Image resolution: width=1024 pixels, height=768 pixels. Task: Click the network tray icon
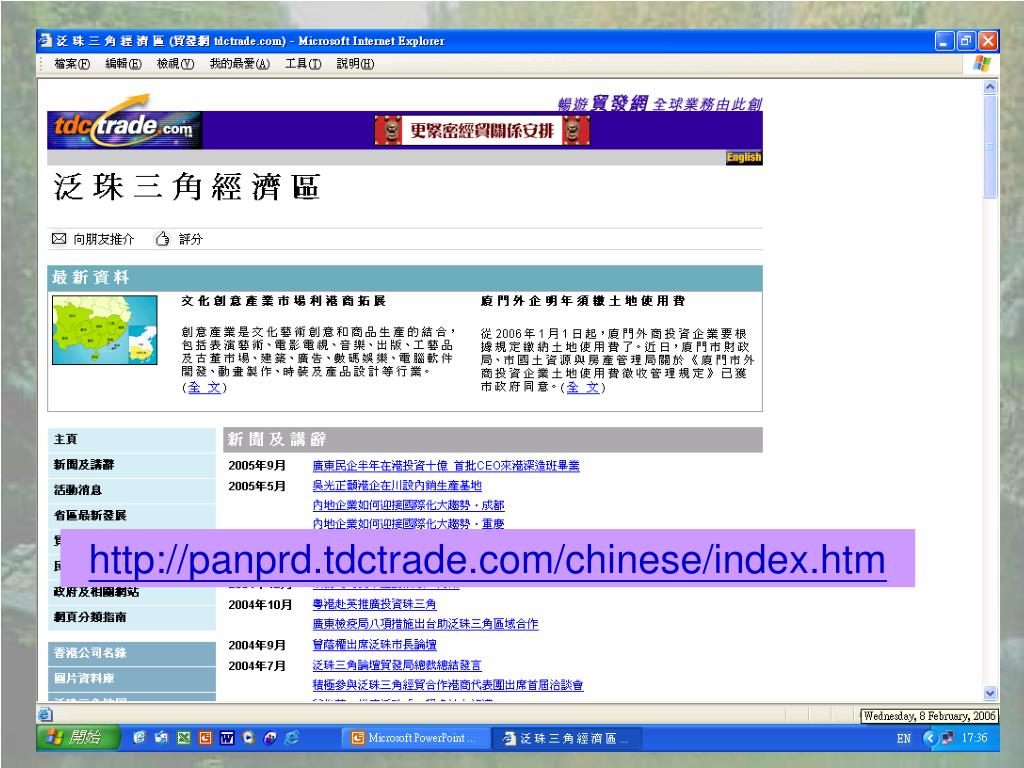point(948,739)
